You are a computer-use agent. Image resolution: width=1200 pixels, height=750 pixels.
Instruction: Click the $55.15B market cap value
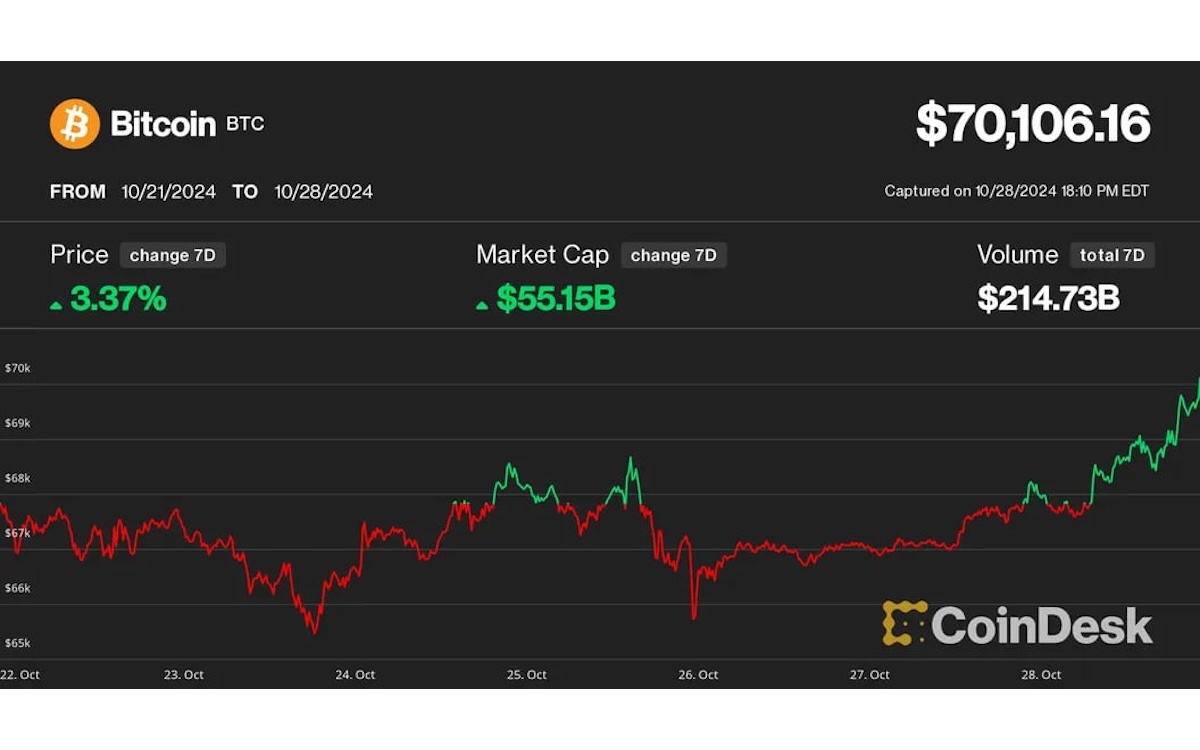point(556,298)
